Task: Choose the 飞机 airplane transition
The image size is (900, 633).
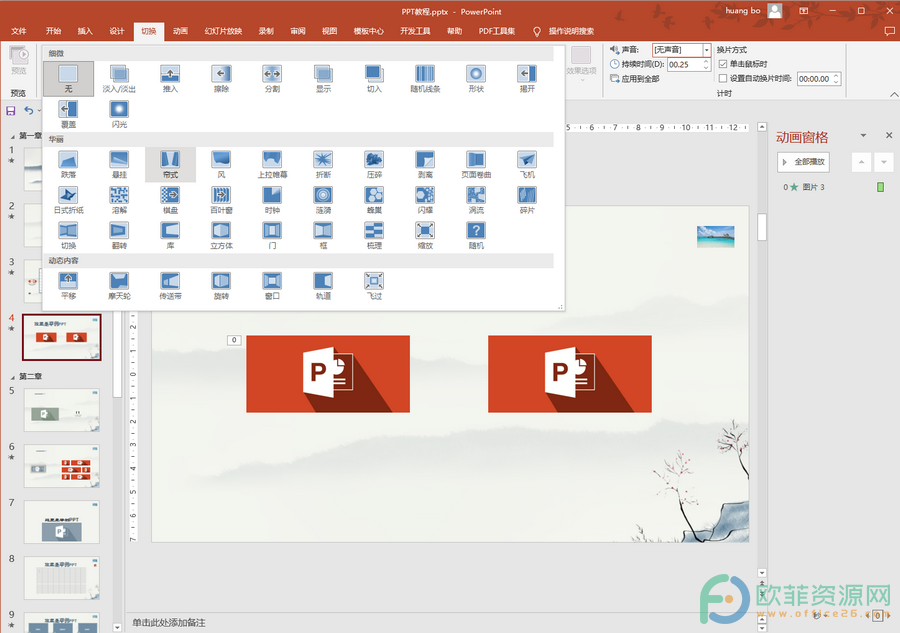Action: click(527, 164)
